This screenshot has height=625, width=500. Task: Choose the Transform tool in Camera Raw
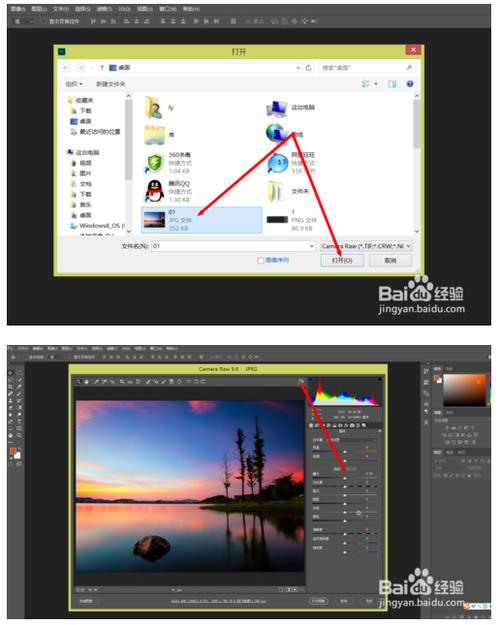pos(138,381)
